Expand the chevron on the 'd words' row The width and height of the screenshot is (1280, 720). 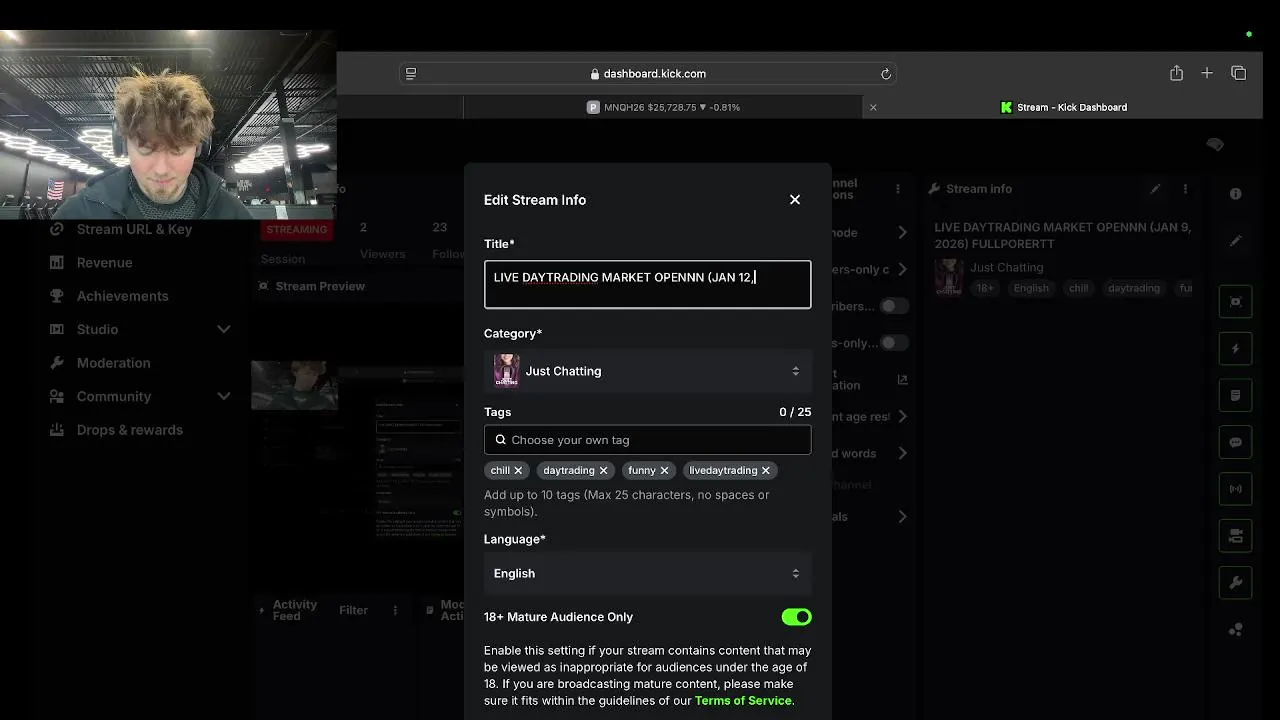(902, 453)
